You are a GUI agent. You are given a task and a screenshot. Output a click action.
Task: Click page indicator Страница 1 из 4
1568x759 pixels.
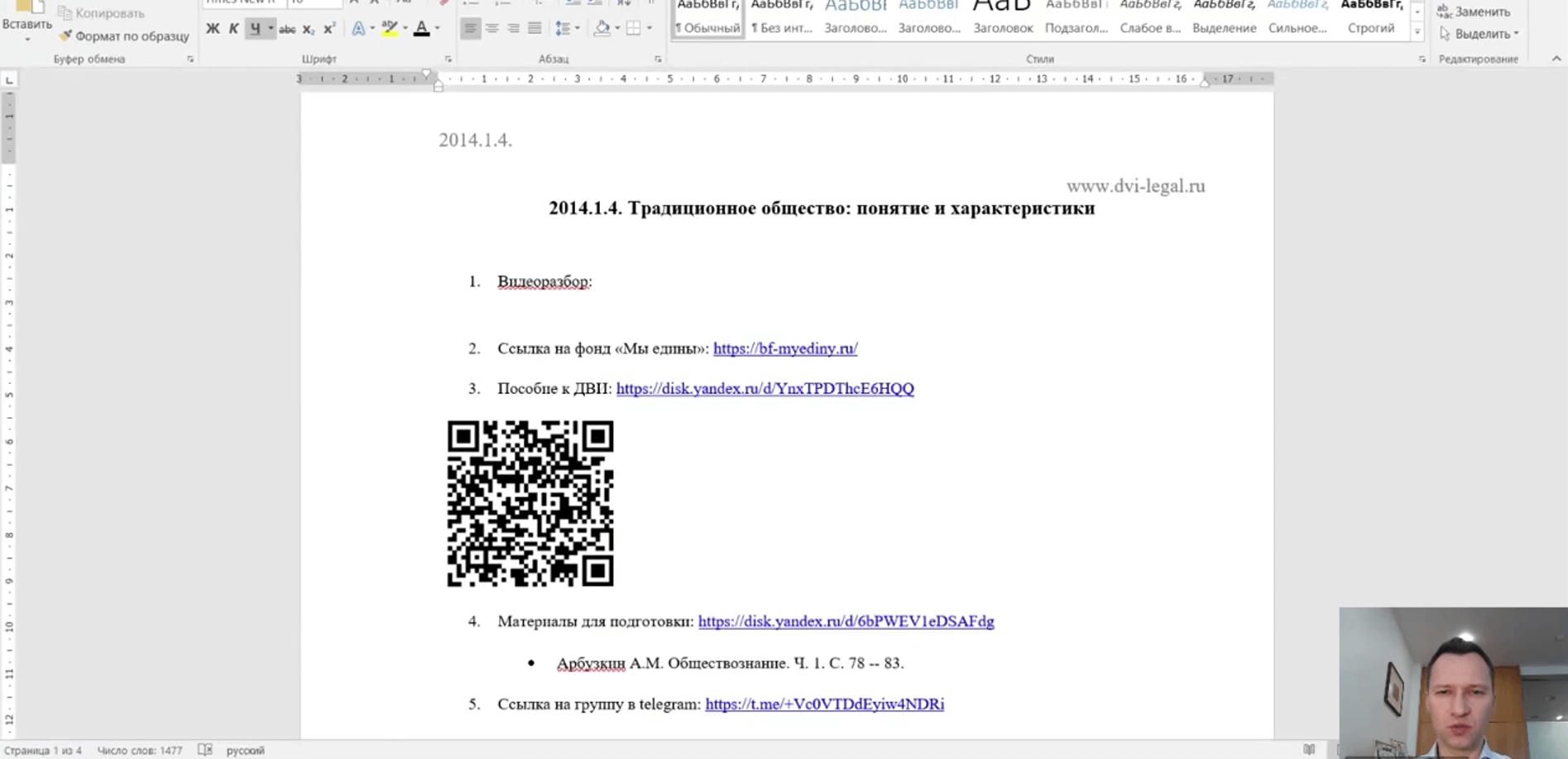[43, 751]
